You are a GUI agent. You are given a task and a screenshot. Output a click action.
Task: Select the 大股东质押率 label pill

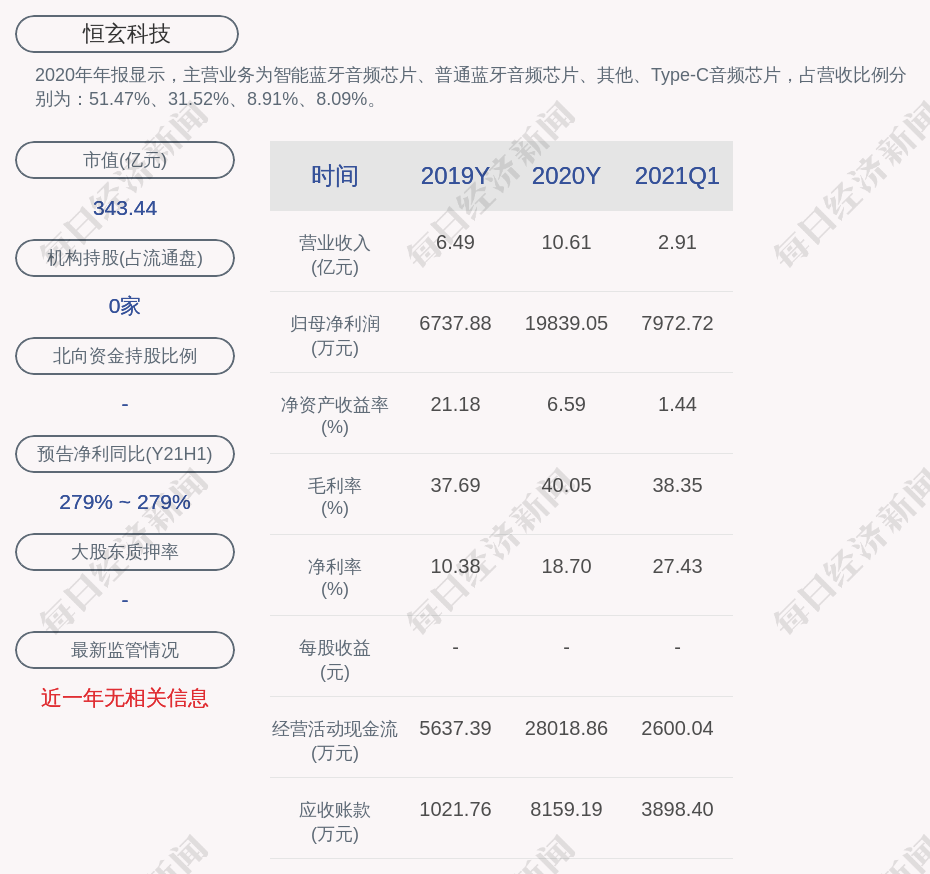125,552
